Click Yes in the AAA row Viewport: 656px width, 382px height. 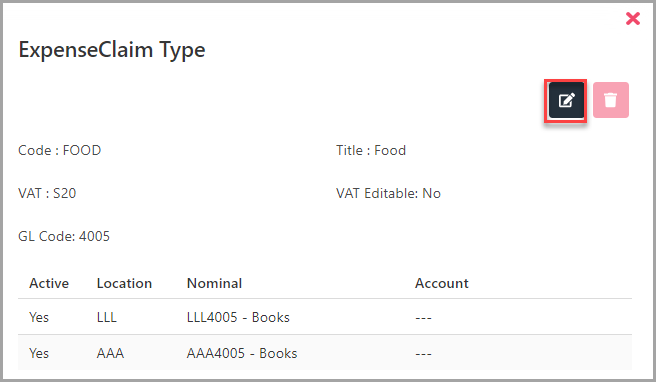pos(39,353)
